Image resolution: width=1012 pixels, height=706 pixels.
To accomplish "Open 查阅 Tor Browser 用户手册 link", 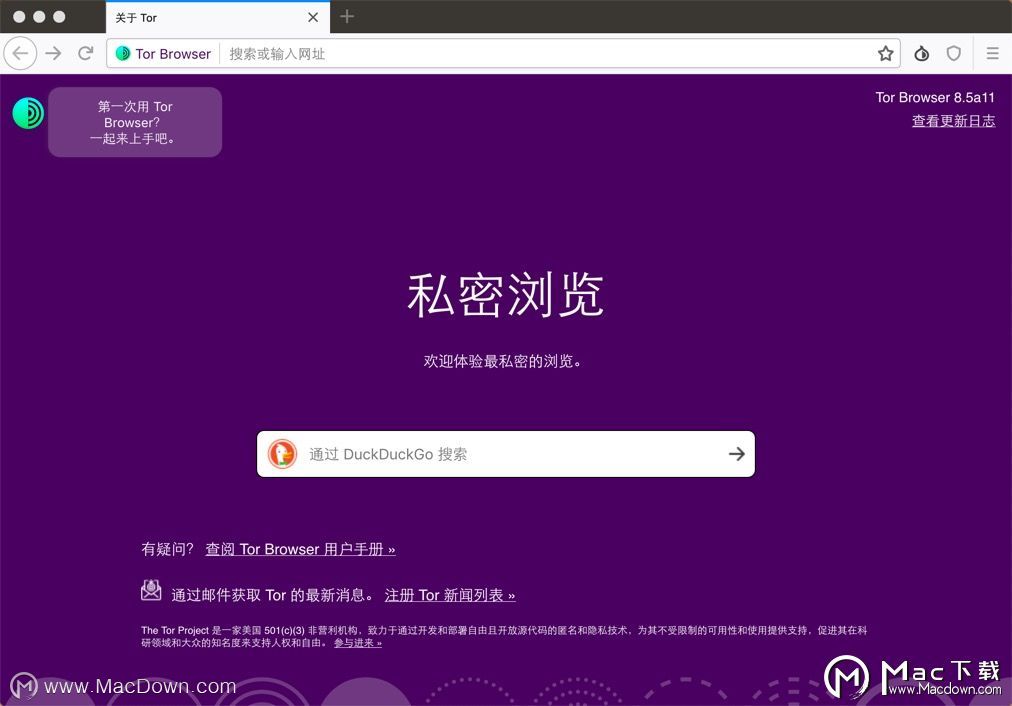I will [300, 549].
